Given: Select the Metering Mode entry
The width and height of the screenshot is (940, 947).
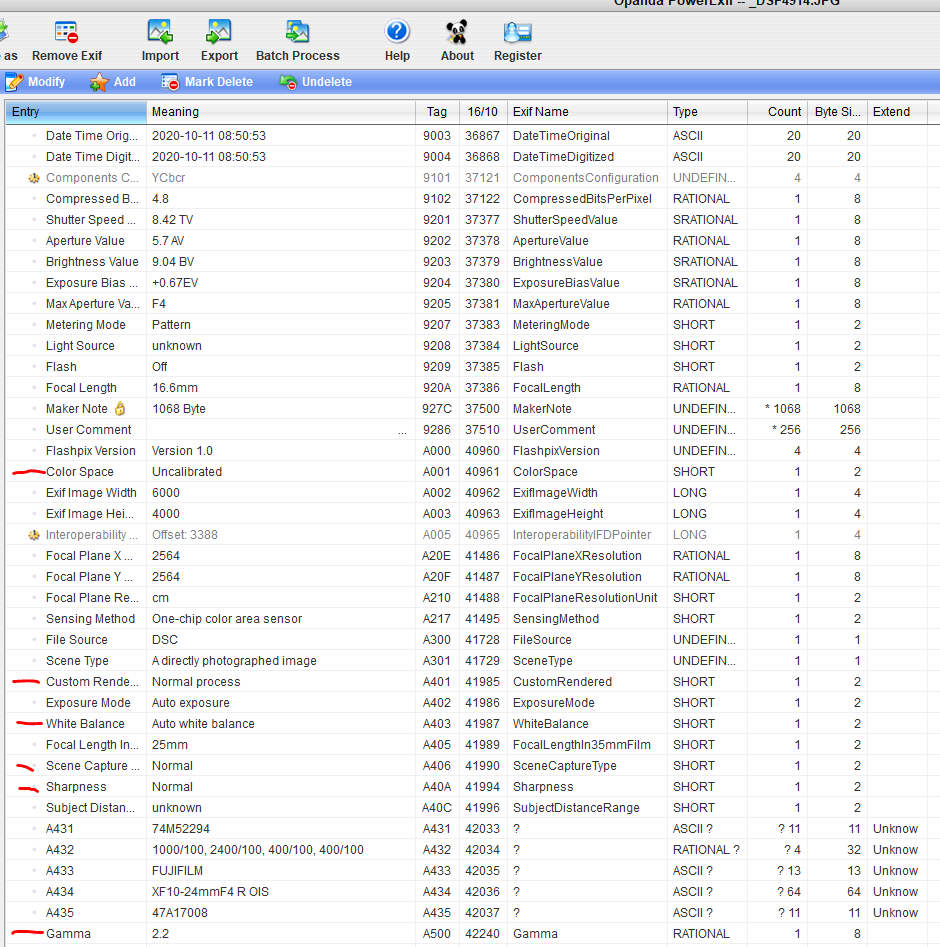Looking at the screenshot, I should click(x=86, y=325).
